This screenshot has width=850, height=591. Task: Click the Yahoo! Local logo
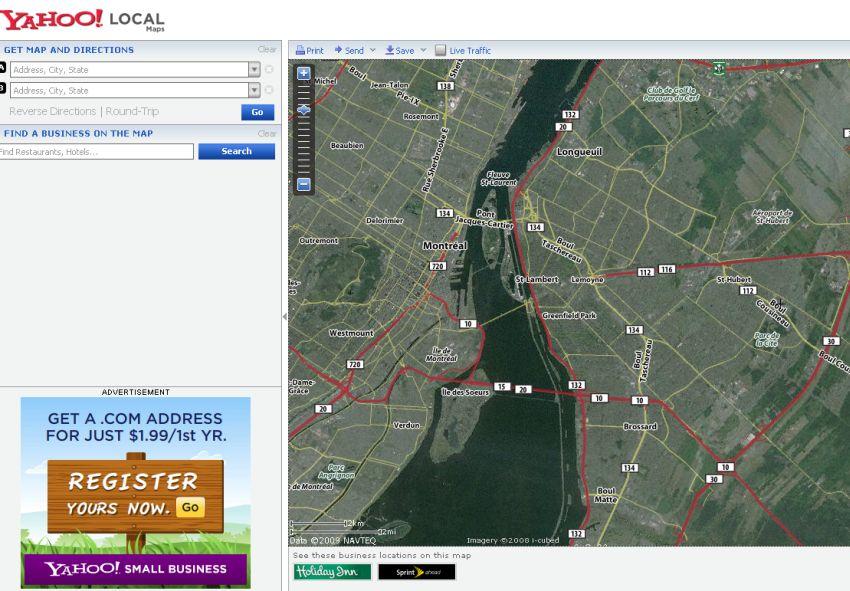pos(82,19)
